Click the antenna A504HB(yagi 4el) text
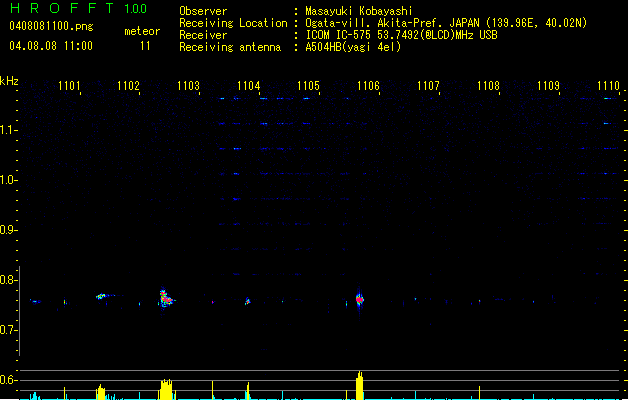629x400 pixels. [353, 47]
